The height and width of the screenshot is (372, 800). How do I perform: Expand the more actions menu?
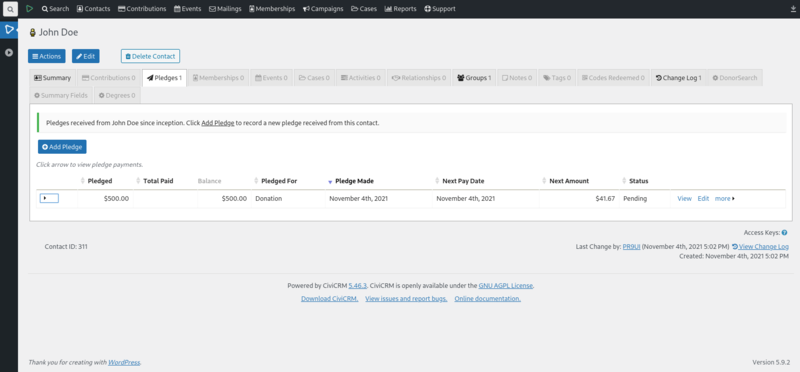coord(725,199)
